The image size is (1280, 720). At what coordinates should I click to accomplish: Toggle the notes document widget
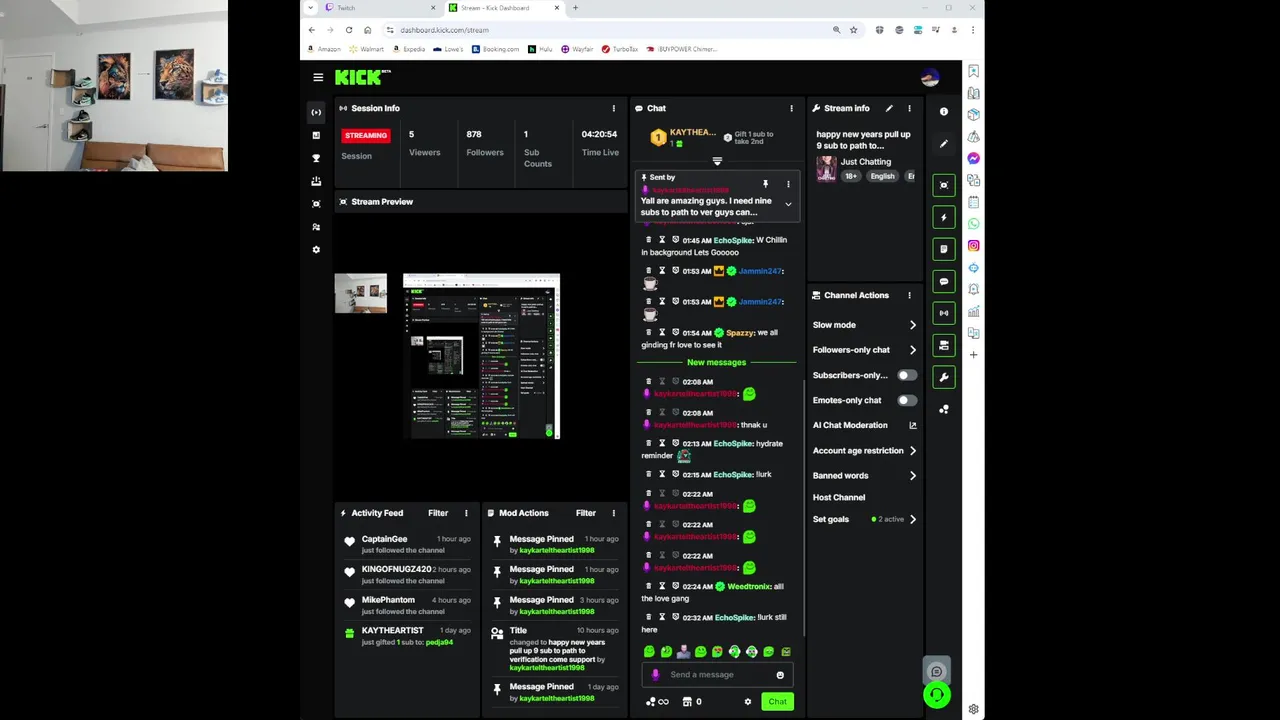click(x=944, y=249)
